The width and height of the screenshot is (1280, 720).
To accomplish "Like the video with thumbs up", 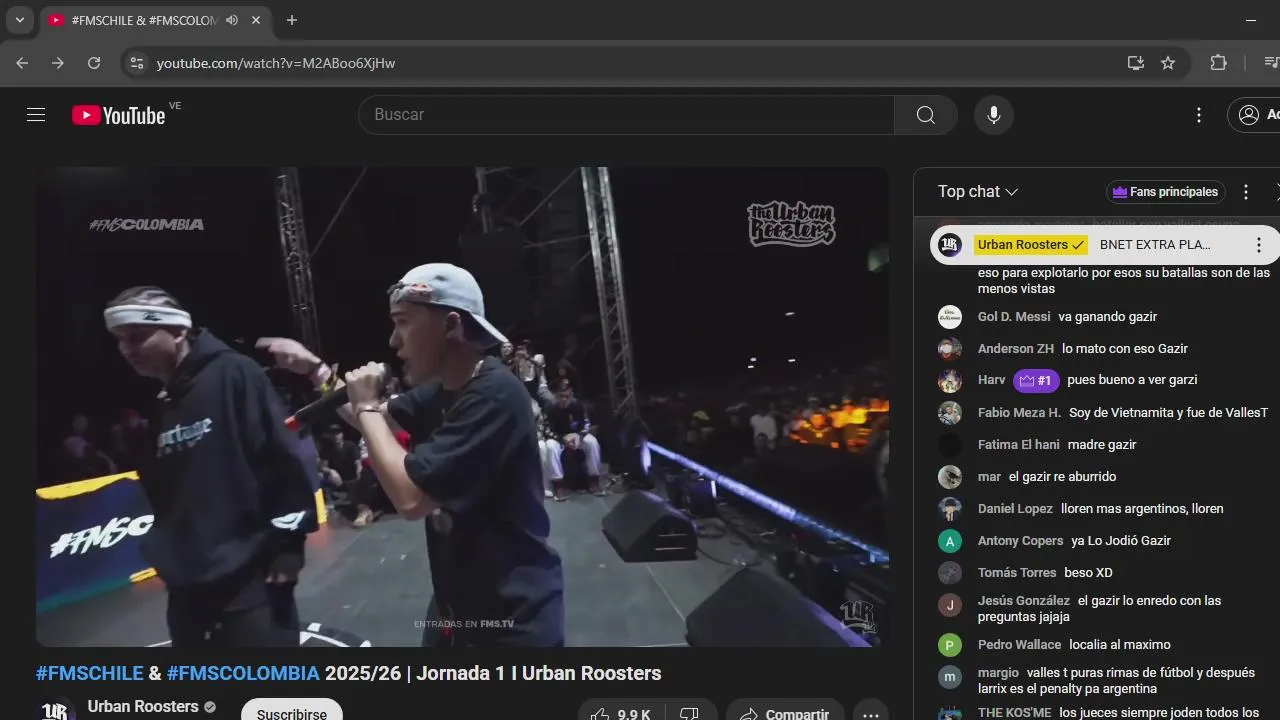I will (621, 714).
